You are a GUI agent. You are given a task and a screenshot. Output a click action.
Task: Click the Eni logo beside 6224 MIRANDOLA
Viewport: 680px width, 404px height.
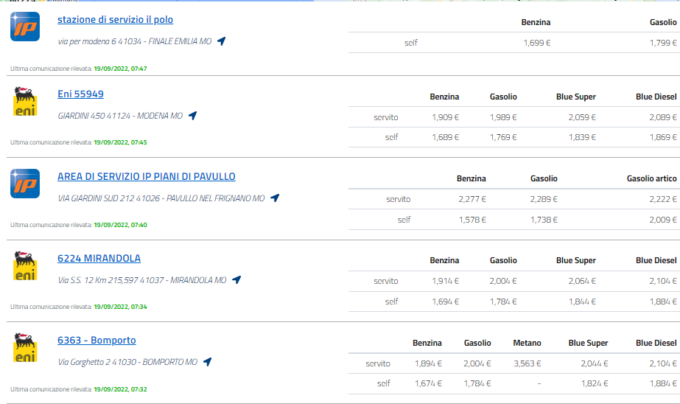[25, 267]
